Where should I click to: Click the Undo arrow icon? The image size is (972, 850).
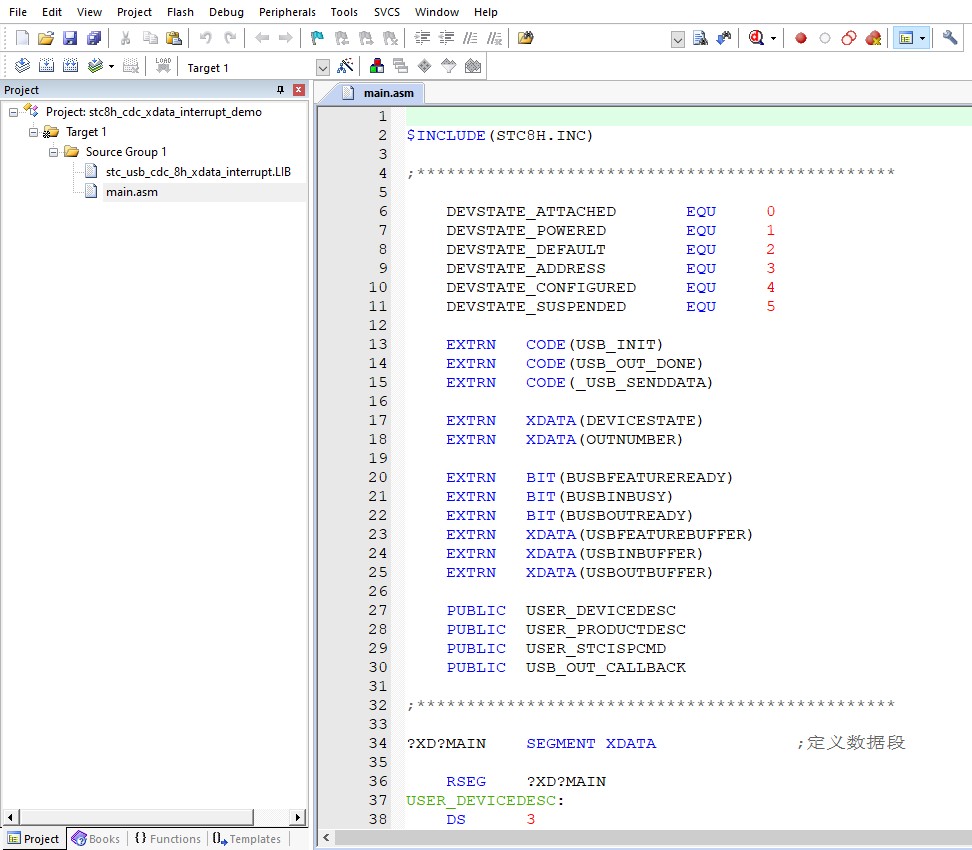click(205, 38)
